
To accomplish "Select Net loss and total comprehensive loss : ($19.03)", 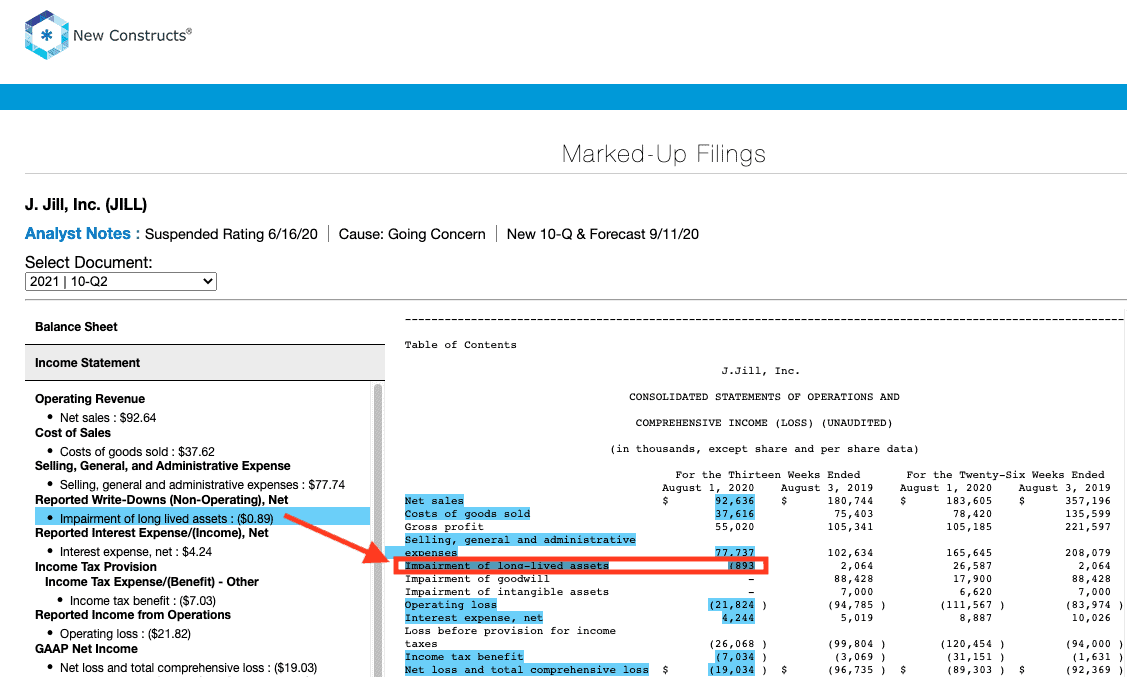I will pyautogui.click(x=188, y=668).
